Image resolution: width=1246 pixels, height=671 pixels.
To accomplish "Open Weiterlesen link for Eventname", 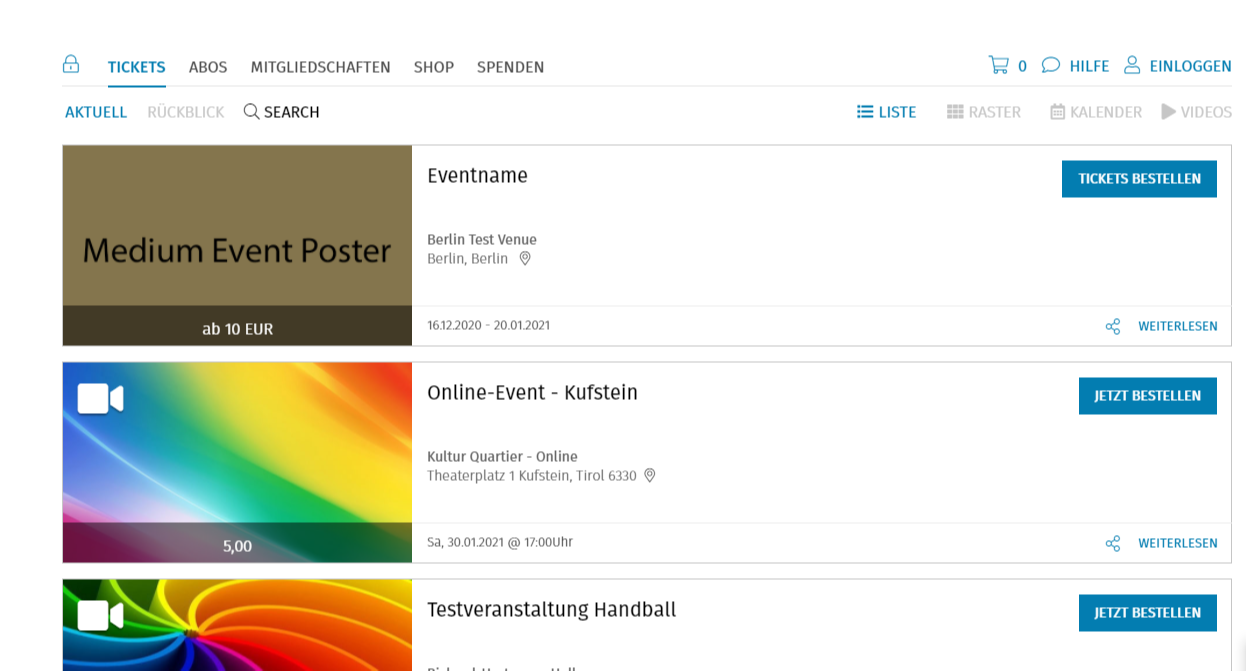I will coord(1177,327).
